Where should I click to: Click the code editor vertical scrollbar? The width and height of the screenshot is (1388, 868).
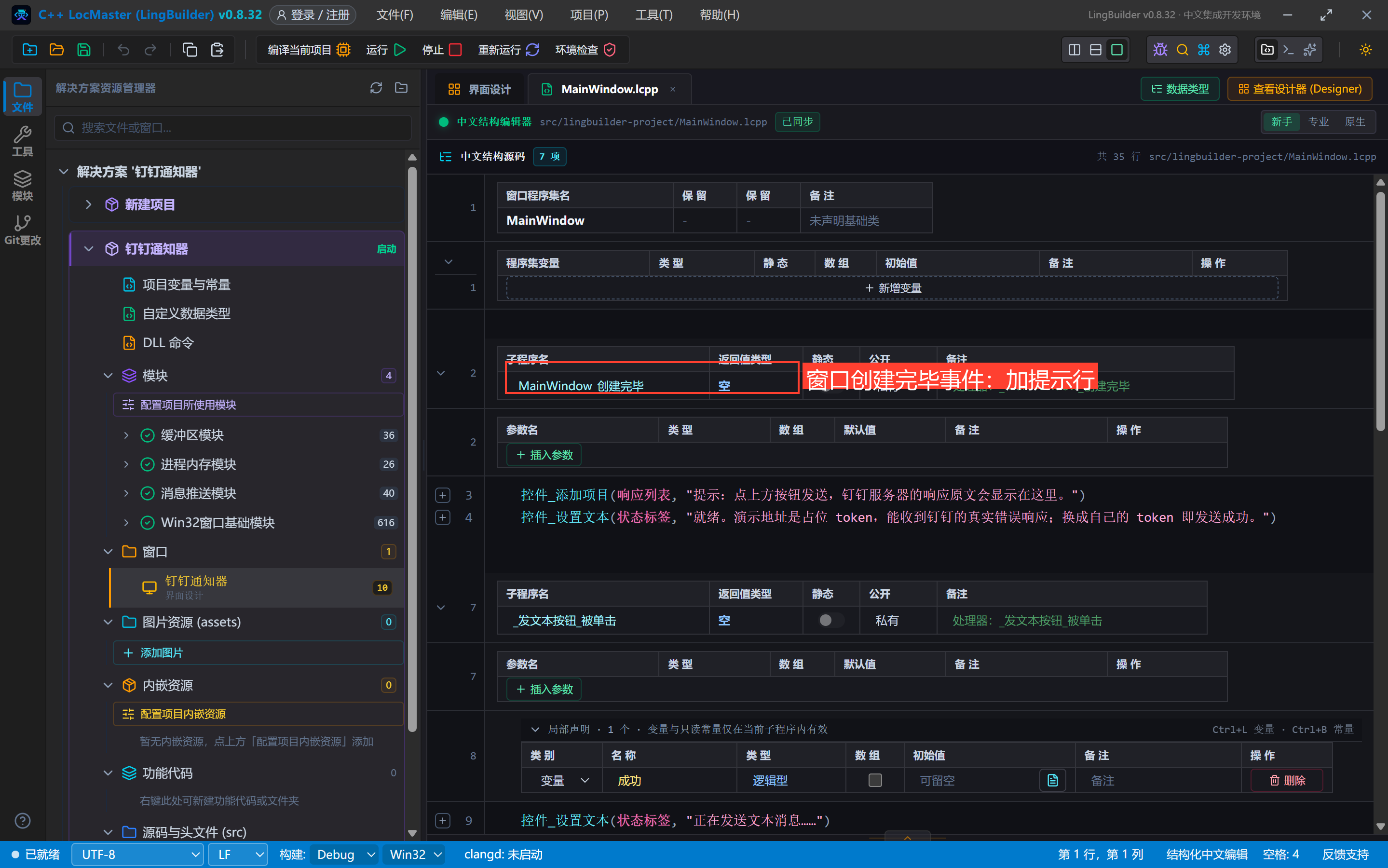[x=1380, y=310]
